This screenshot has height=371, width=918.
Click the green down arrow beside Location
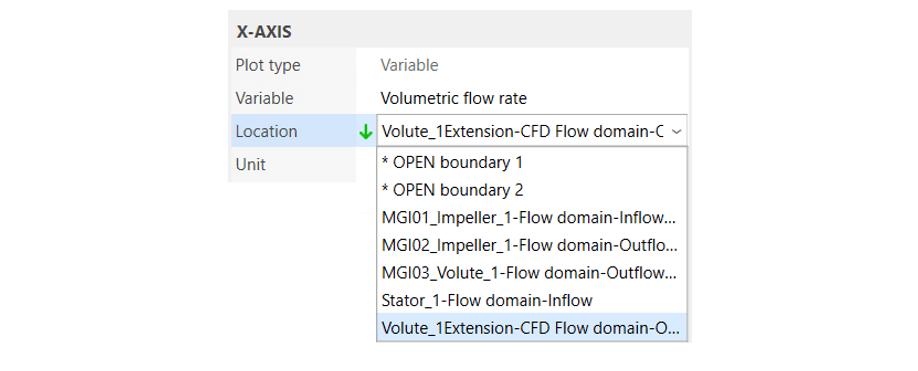click(366, 132)
